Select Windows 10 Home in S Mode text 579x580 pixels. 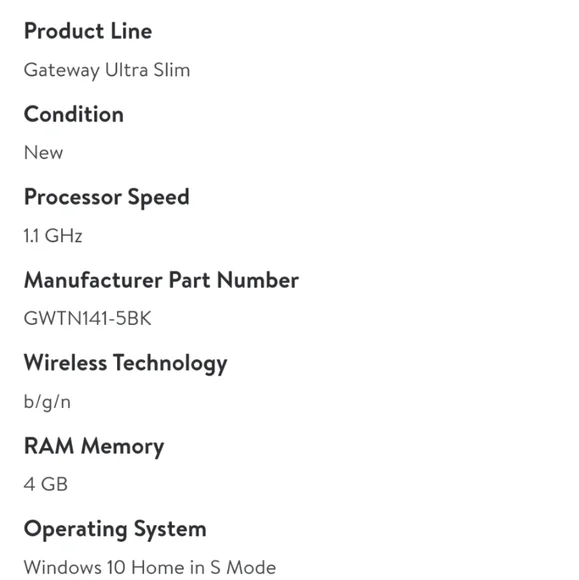coord(150,567)
